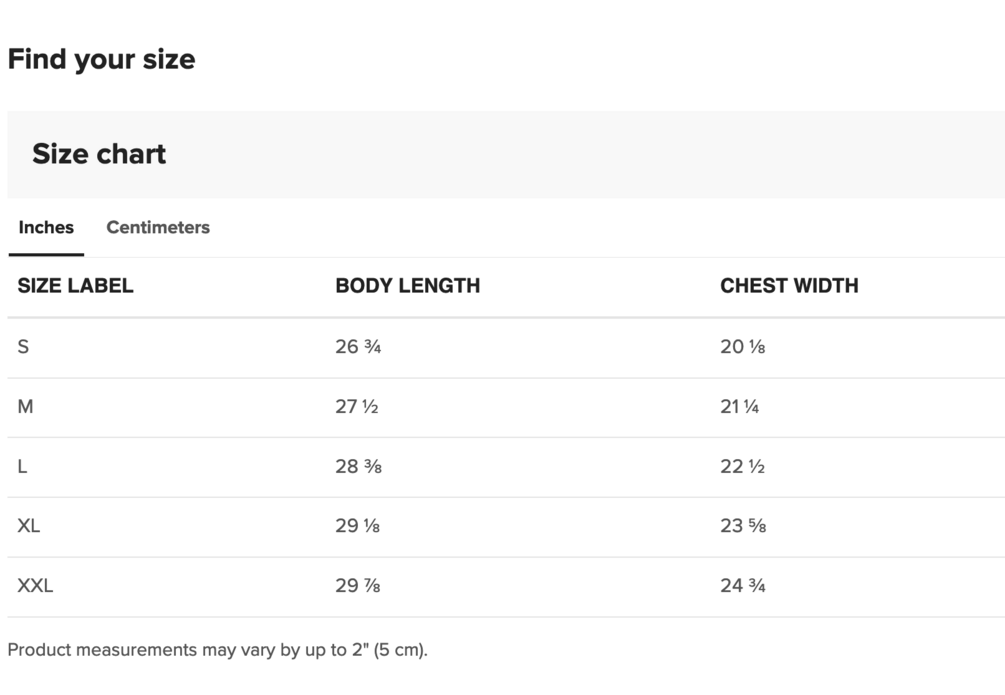Click the Size chart heading
Screen dimensions: 1005x695
[99, 154]
